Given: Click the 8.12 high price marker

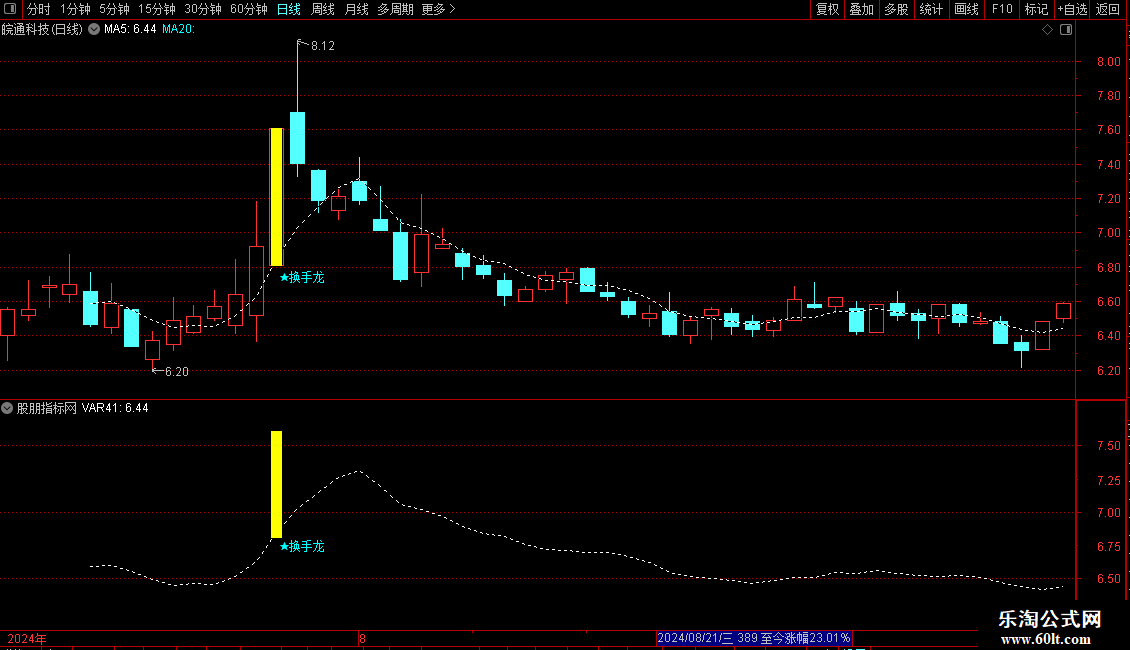Looking at the screenshot, I should click(322, 46).
